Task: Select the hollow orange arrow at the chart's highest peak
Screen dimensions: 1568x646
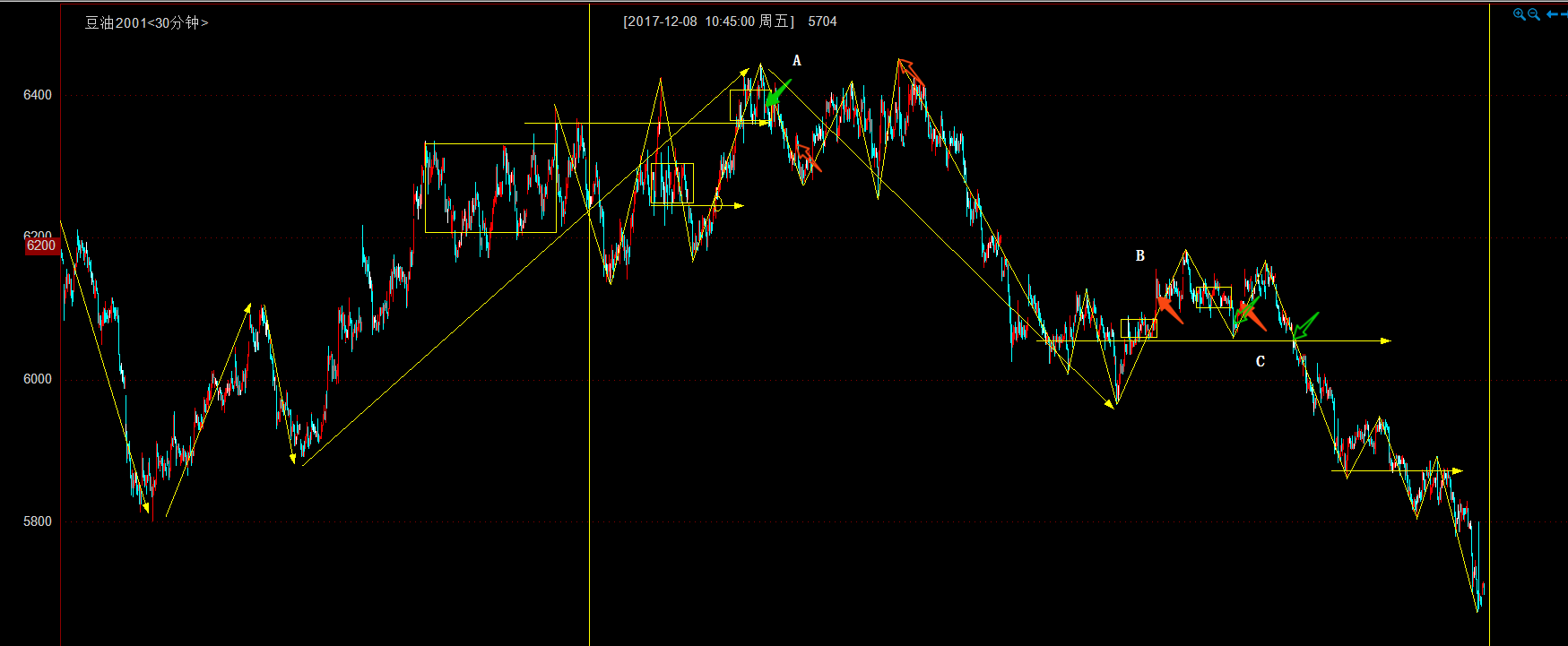Action: (x=910, y=72)
